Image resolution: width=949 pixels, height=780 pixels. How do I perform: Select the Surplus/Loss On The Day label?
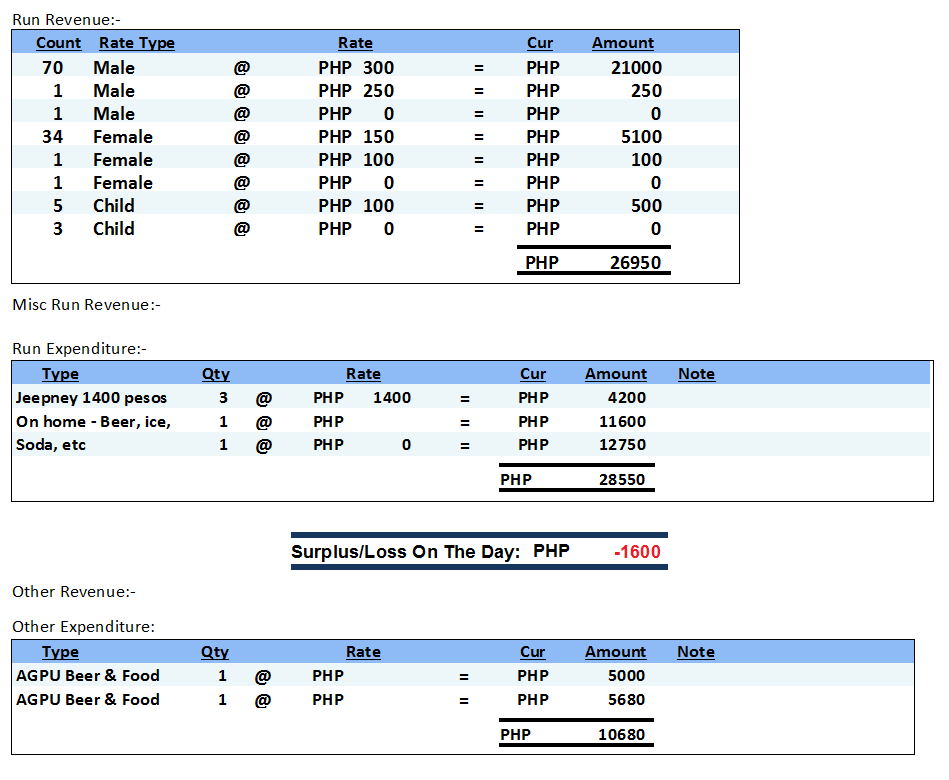coord(405,552)
